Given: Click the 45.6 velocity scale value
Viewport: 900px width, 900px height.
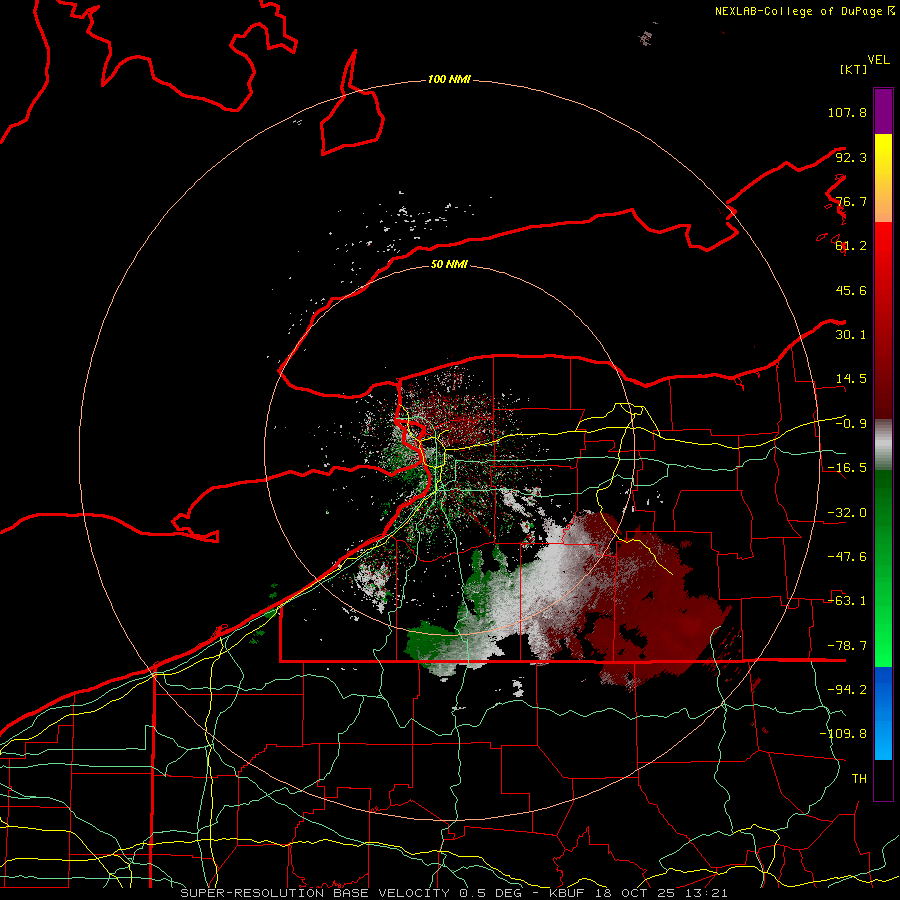Looking at the screenshot, I should point(851,290).
